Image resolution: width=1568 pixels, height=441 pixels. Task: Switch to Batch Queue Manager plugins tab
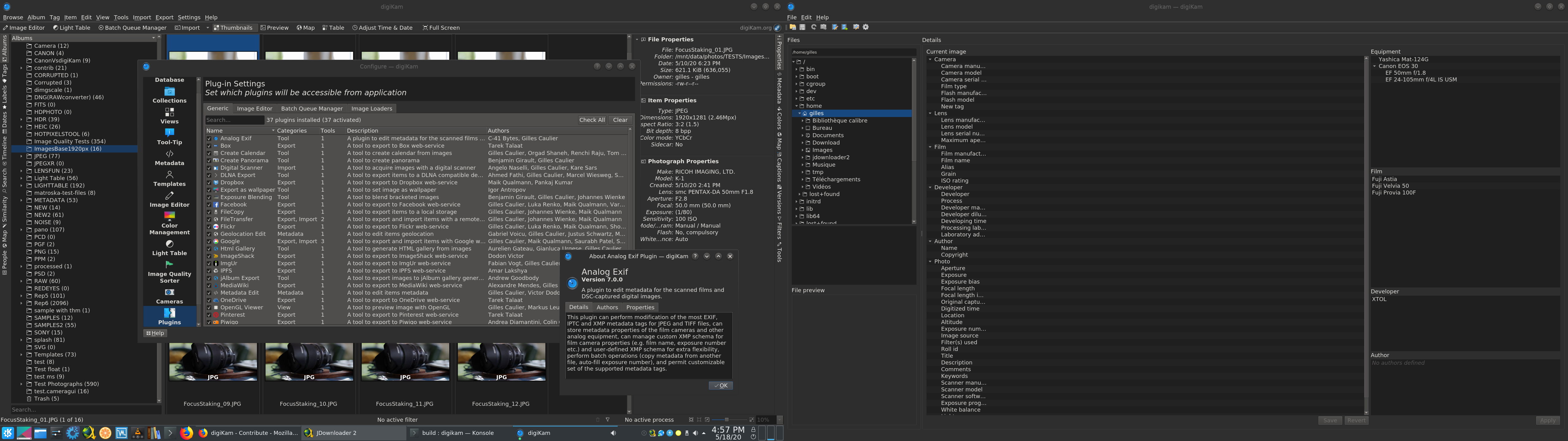click(x=312, y=108)
